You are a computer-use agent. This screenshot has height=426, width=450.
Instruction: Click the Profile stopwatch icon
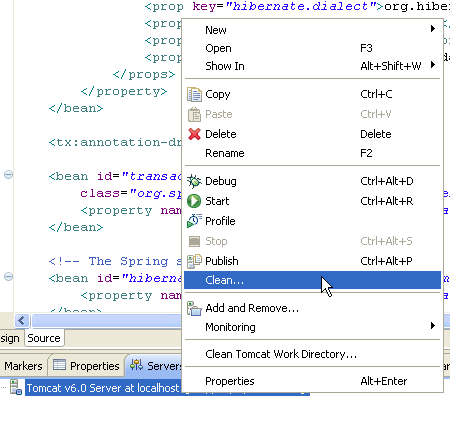(x=194, y=221)
